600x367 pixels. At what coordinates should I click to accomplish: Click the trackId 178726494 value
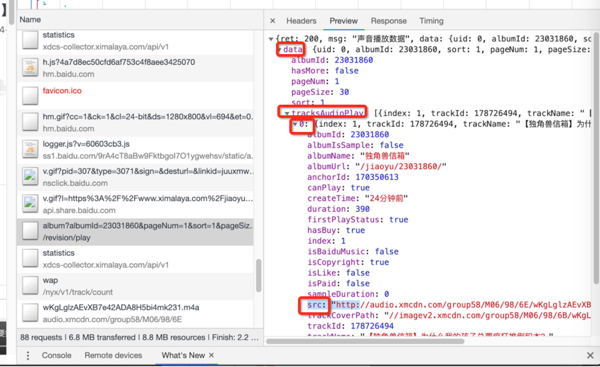(x=372, y=326)
